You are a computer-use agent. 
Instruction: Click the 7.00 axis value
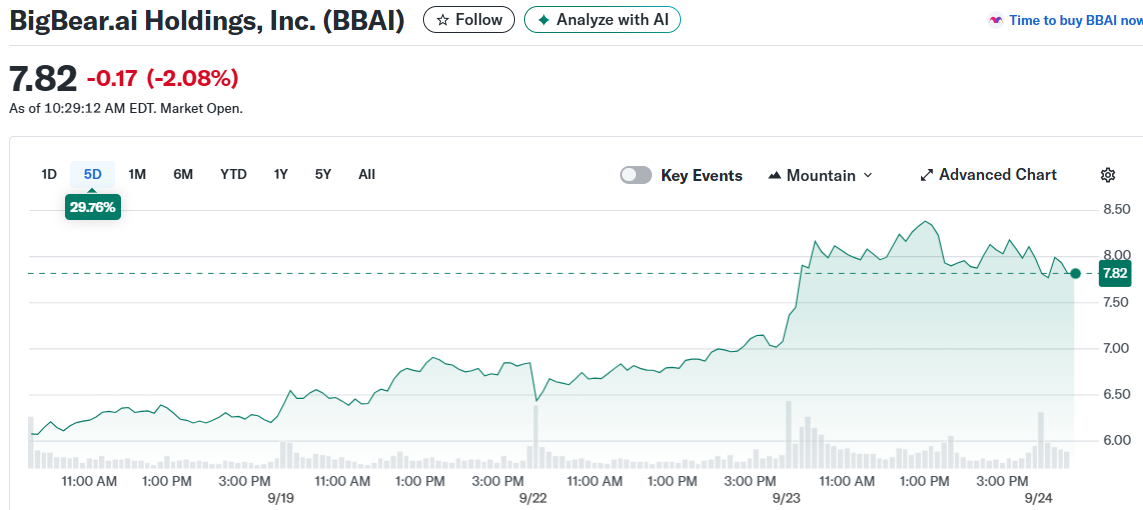pyautogui.click(x=1115, y=348)
